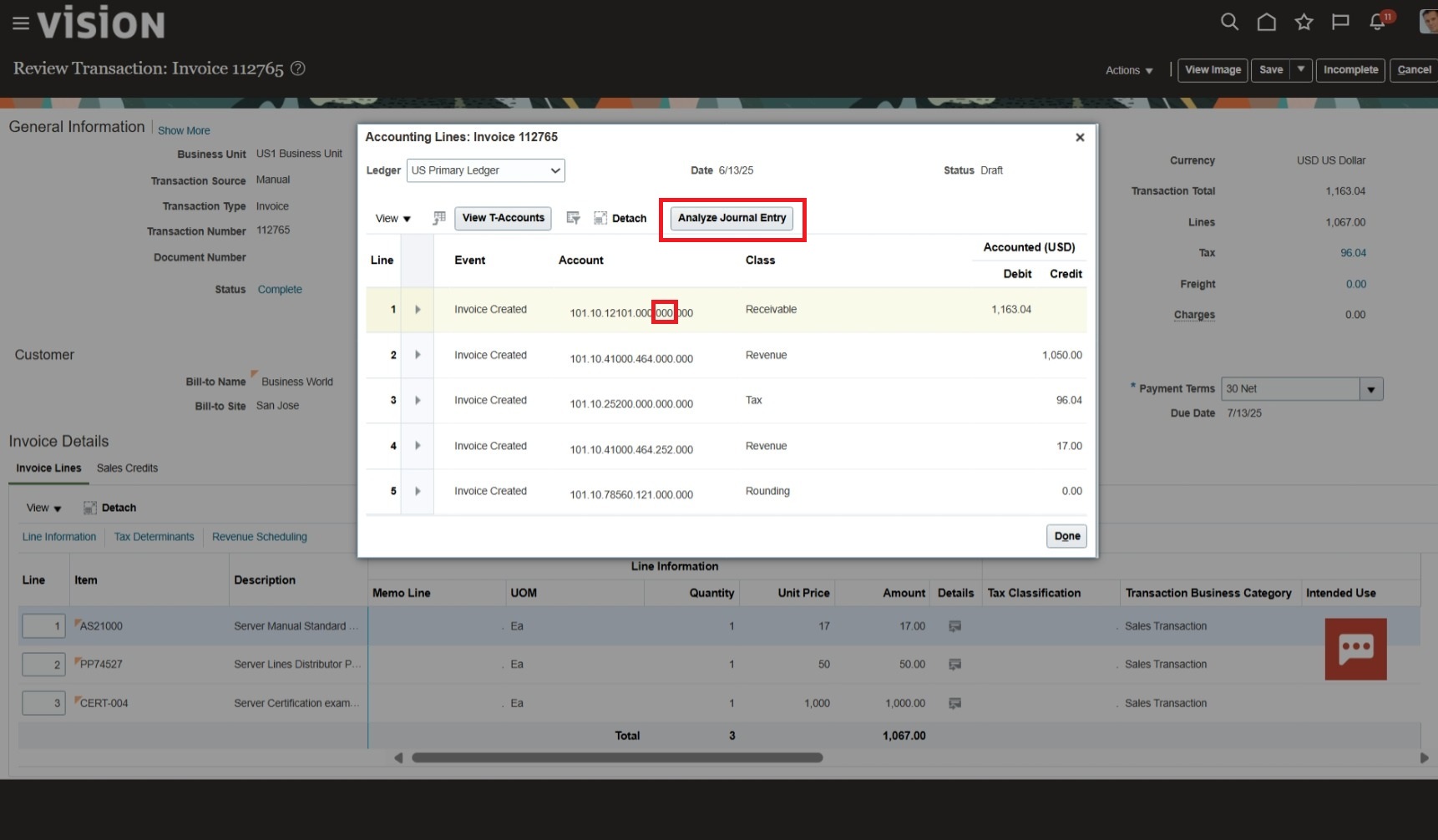The height and width of the screenshot is (840, 1438).
Task: Click the wrap icon next to Detach in dialog
Action: [573, 218]
